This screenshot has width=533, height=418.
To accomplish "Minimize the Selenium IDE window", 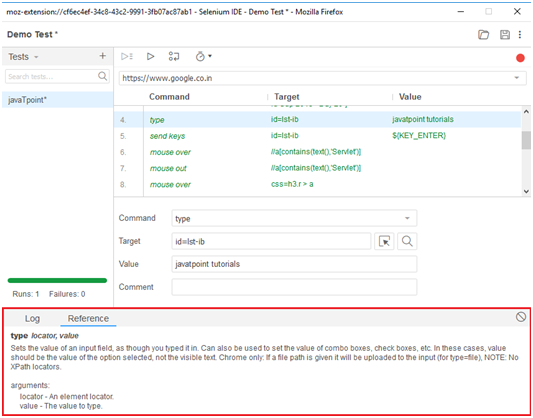I will coord(461,12).
